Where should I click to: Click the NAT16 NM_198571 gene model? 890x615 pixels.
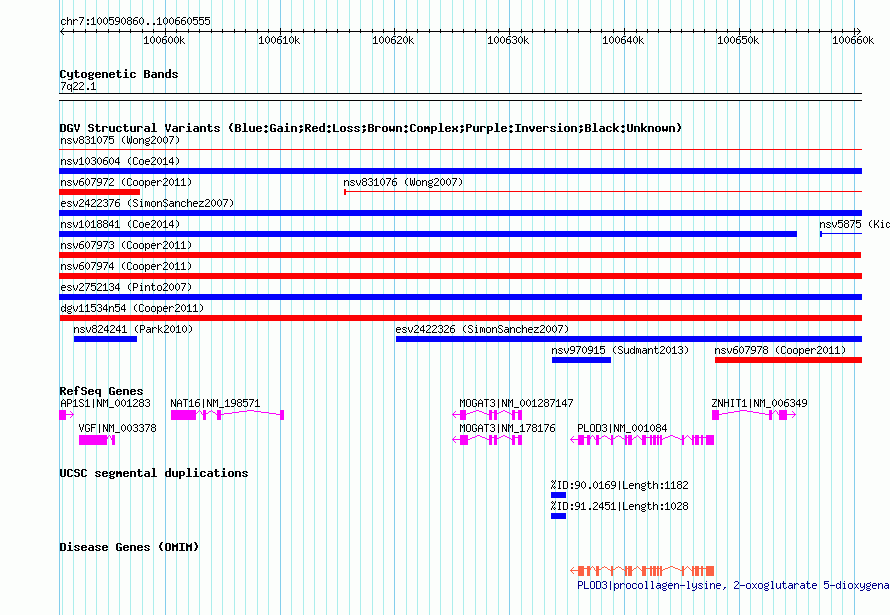pos(227,414)
